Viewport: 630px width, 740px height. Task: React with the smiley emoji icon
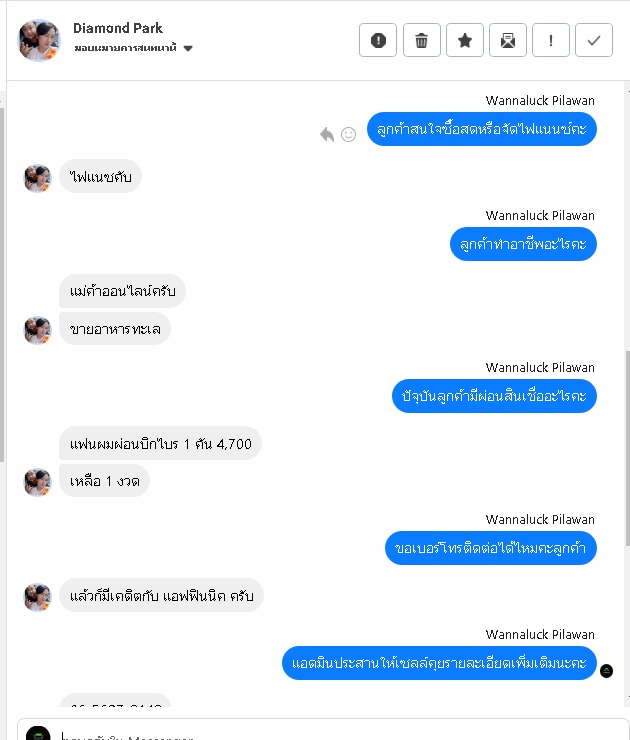(348, 135)
